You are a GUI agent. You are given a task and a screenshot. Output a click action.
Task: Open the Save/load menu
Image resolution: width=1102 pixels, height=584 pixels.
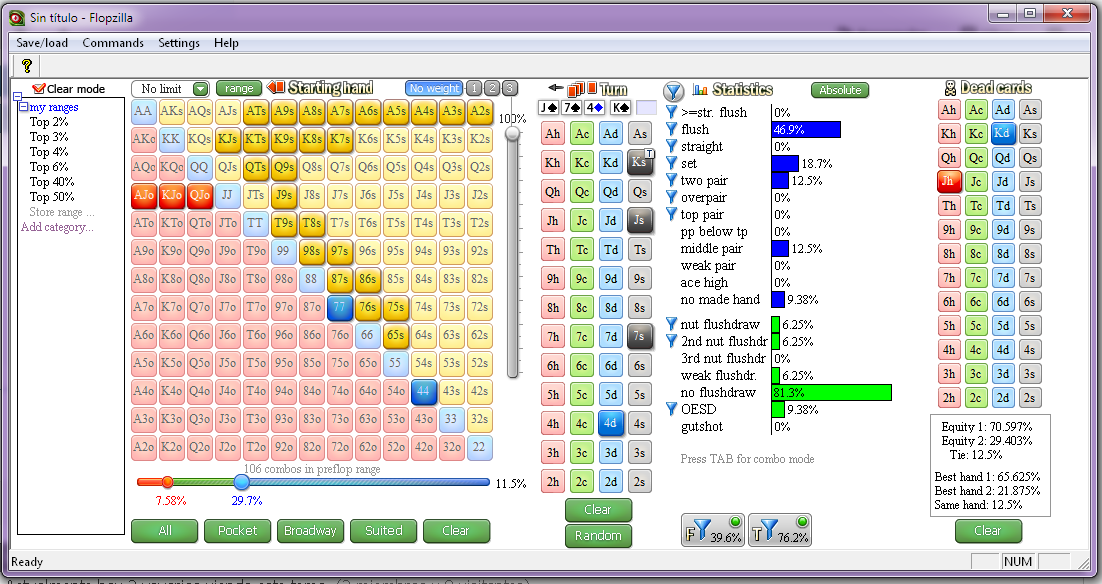(x=42, y=43)
